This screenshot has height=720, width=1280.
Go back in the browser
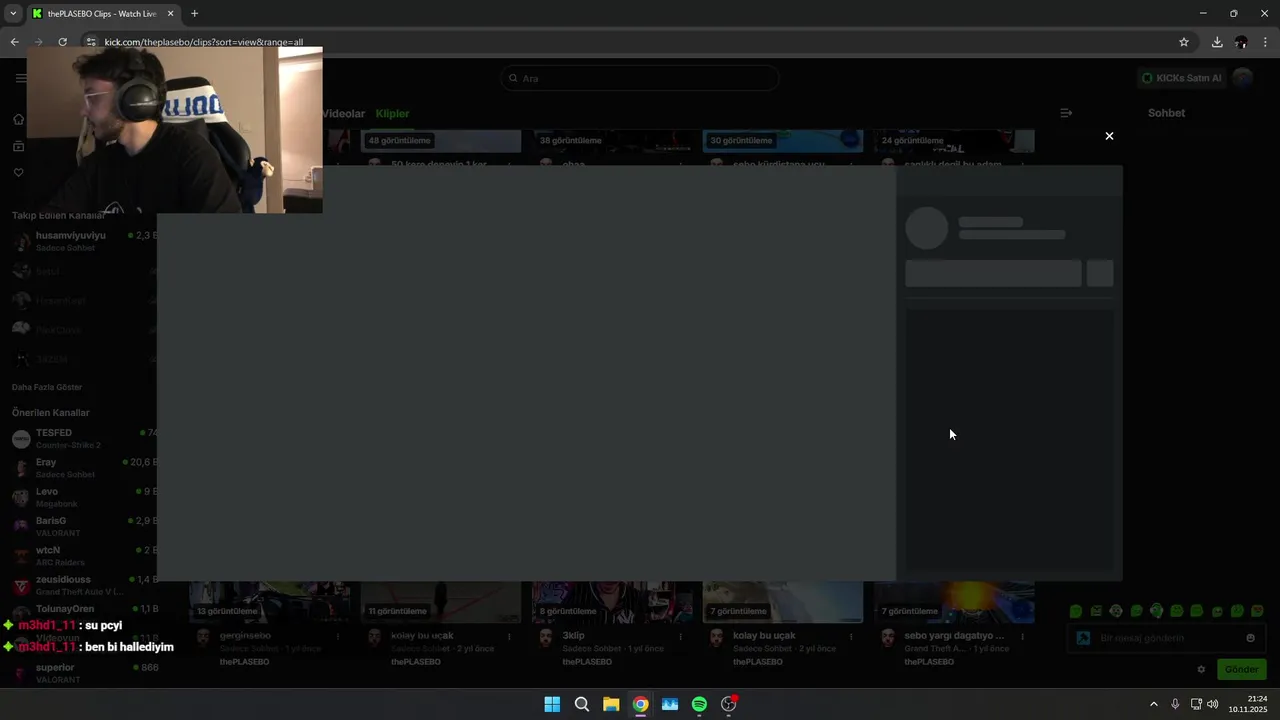[x=14, y=42]
